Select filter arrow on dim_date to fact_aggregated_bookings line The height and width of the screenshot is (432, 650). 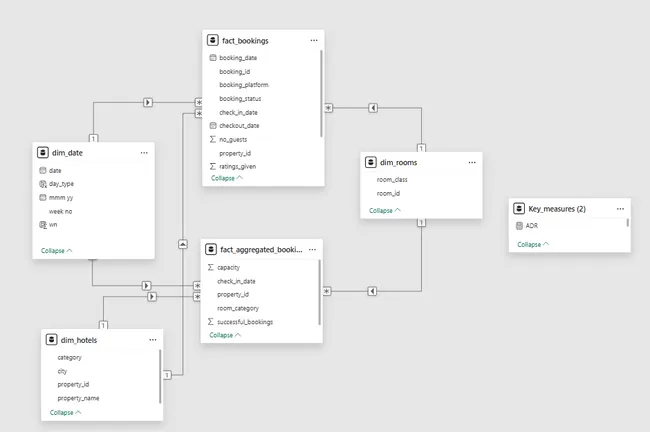click(x=146, y=286)
